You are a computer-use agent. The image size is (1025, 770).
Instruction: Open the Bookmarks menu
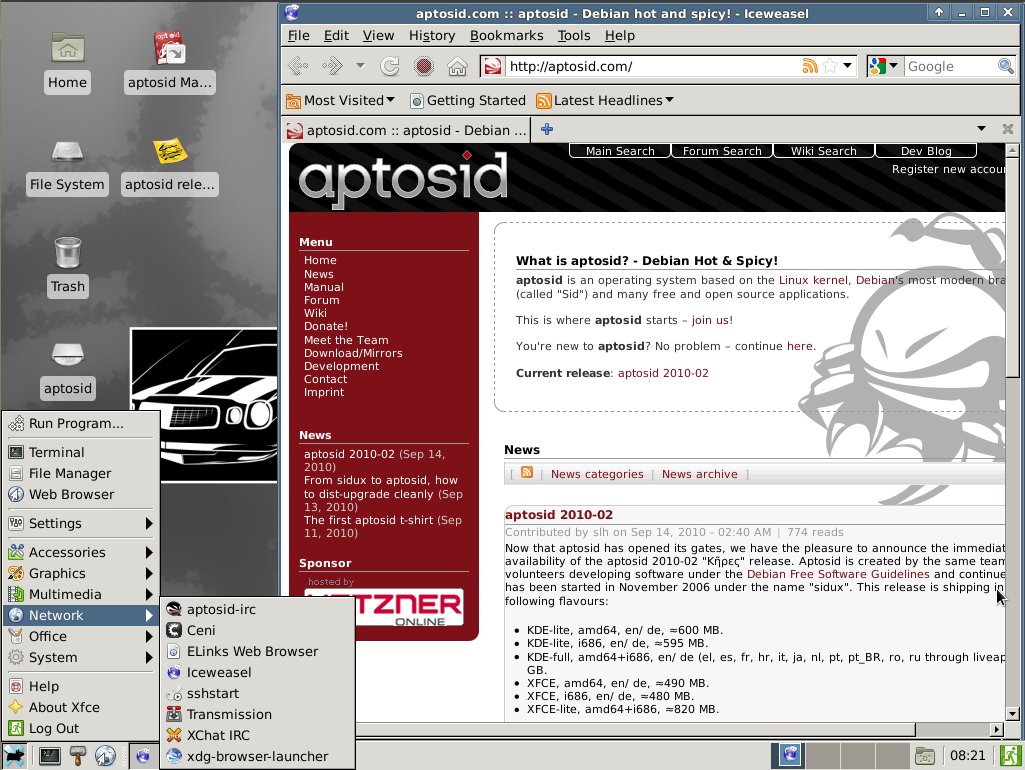click(x=507, y=35)
